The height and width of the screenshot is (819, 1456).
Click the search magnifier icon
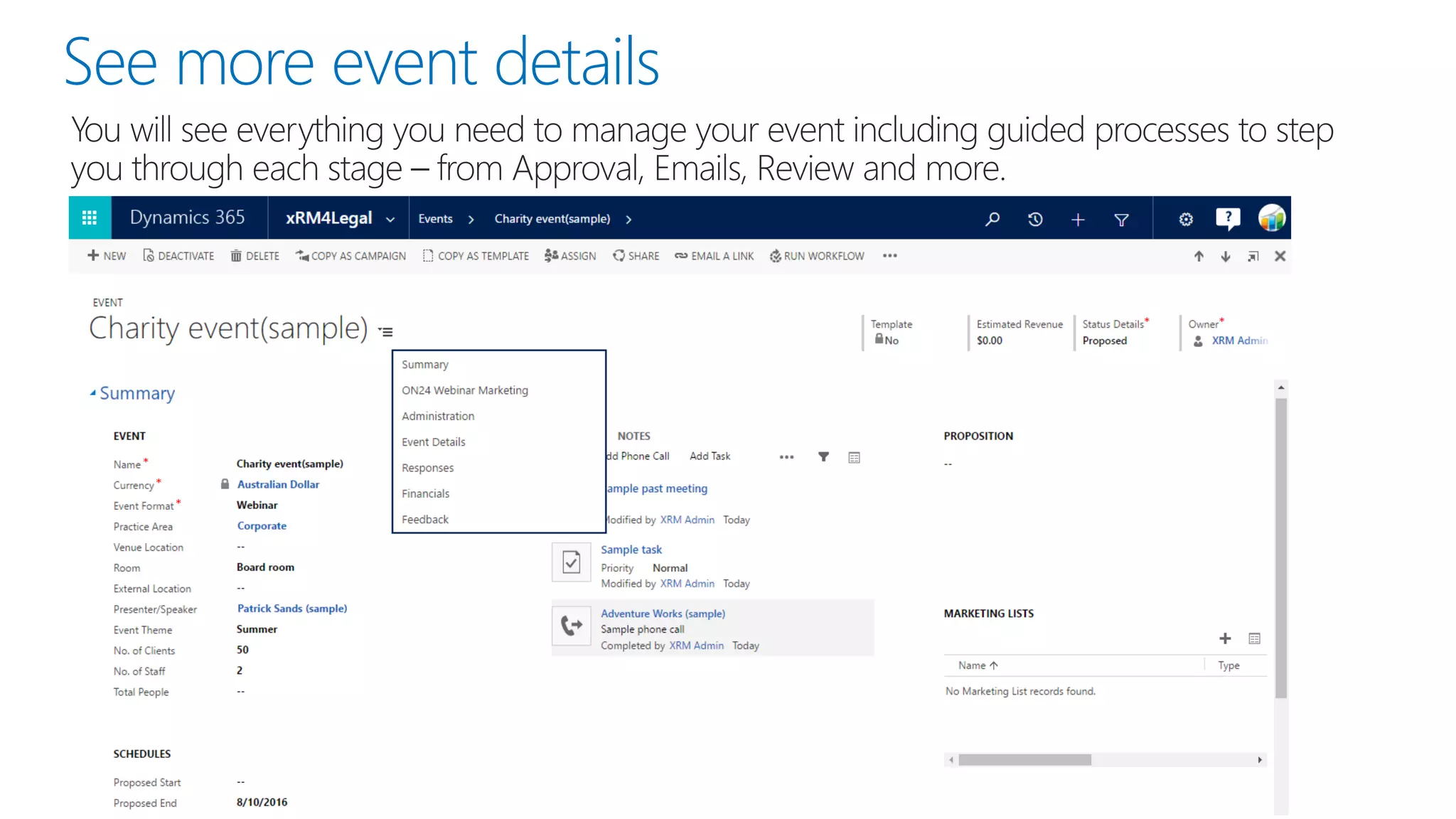[x=992, y=219]
